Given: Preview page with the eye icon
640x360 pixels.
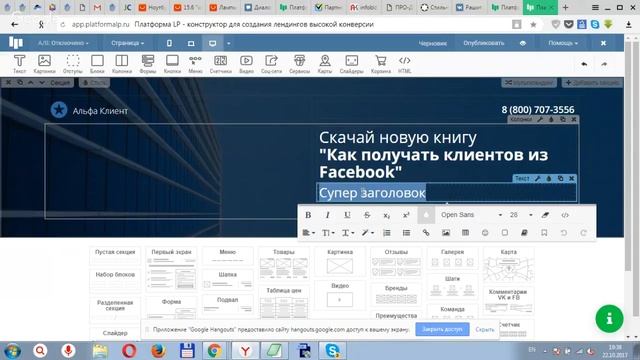Looking at the screenshot, I should pos(523,43).
